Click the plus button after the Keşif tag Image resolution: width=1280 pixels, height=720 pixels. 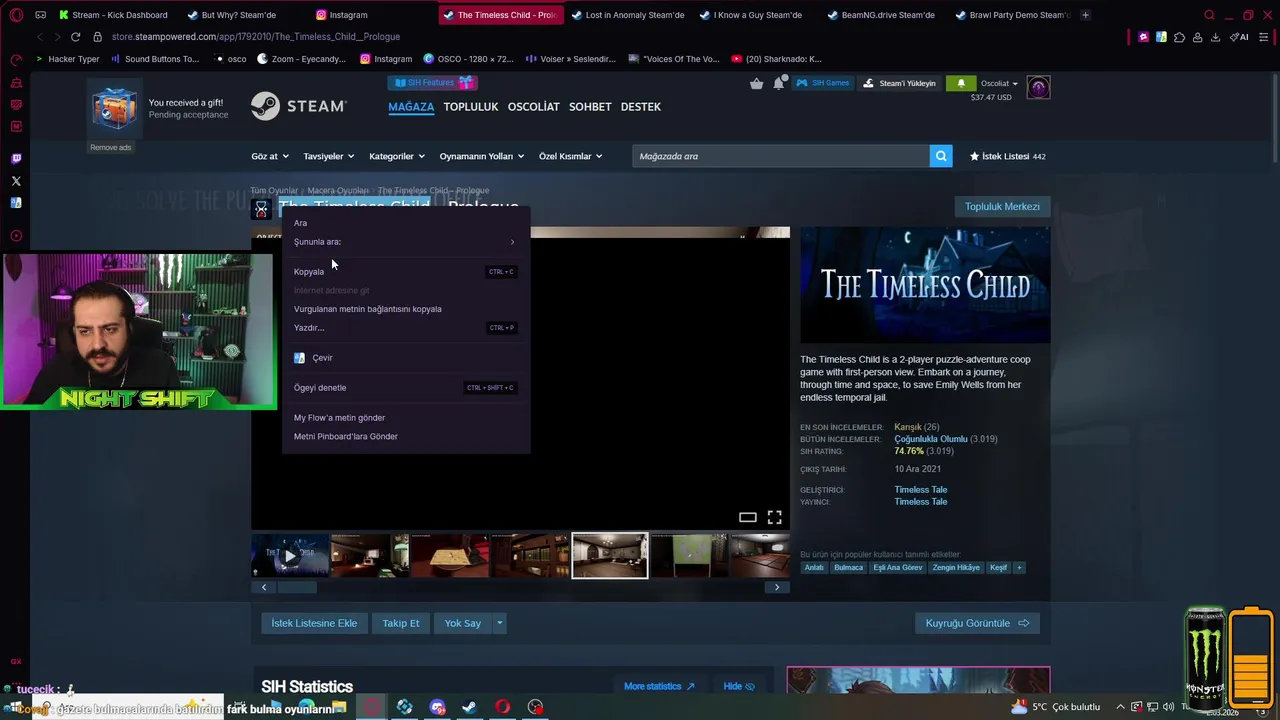1019,567
